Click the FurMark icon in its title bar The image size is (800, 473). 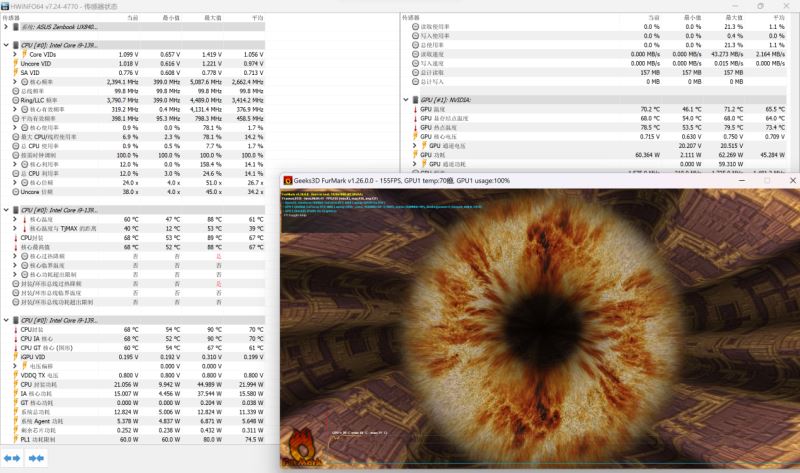(x=288, y=181)
